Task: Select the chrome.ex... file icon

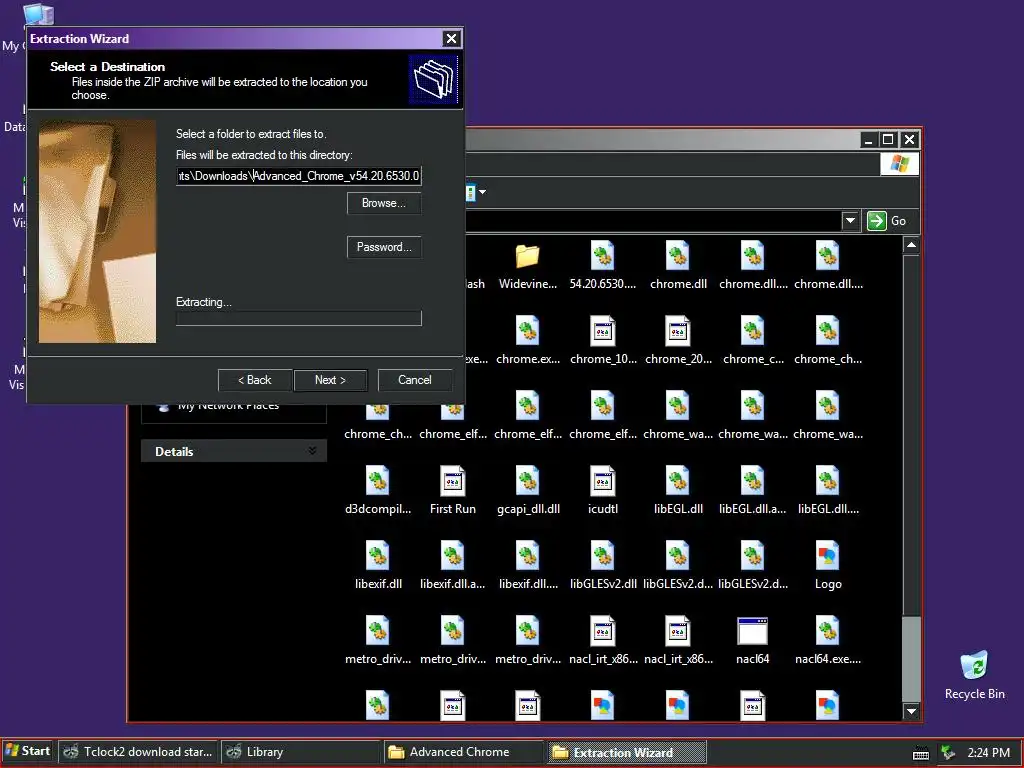Action: click(x=527, y=331)
